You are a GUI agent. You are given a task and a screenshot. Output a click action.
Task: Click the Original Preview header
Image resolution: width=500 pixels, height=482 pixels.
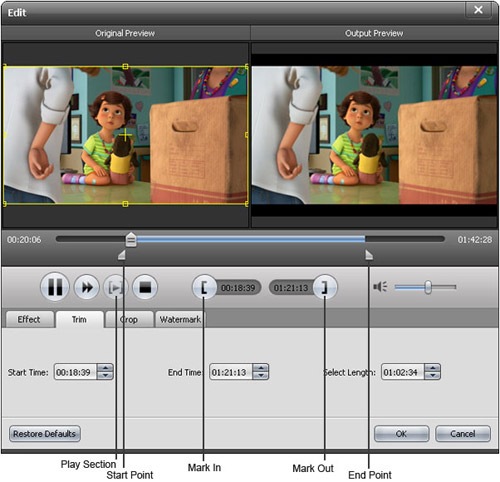pyautogui.click(x=125, y=33)
